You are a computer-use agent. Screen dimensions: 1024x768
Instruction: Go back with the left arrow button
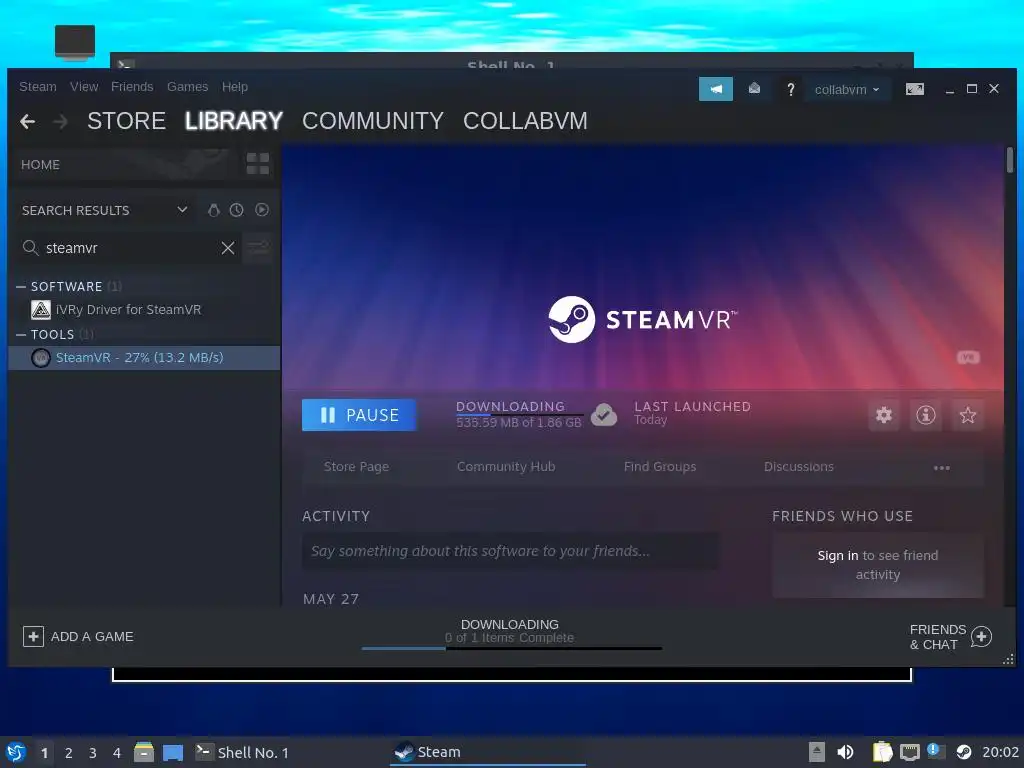pyautogui.click(x=27, y=121)
